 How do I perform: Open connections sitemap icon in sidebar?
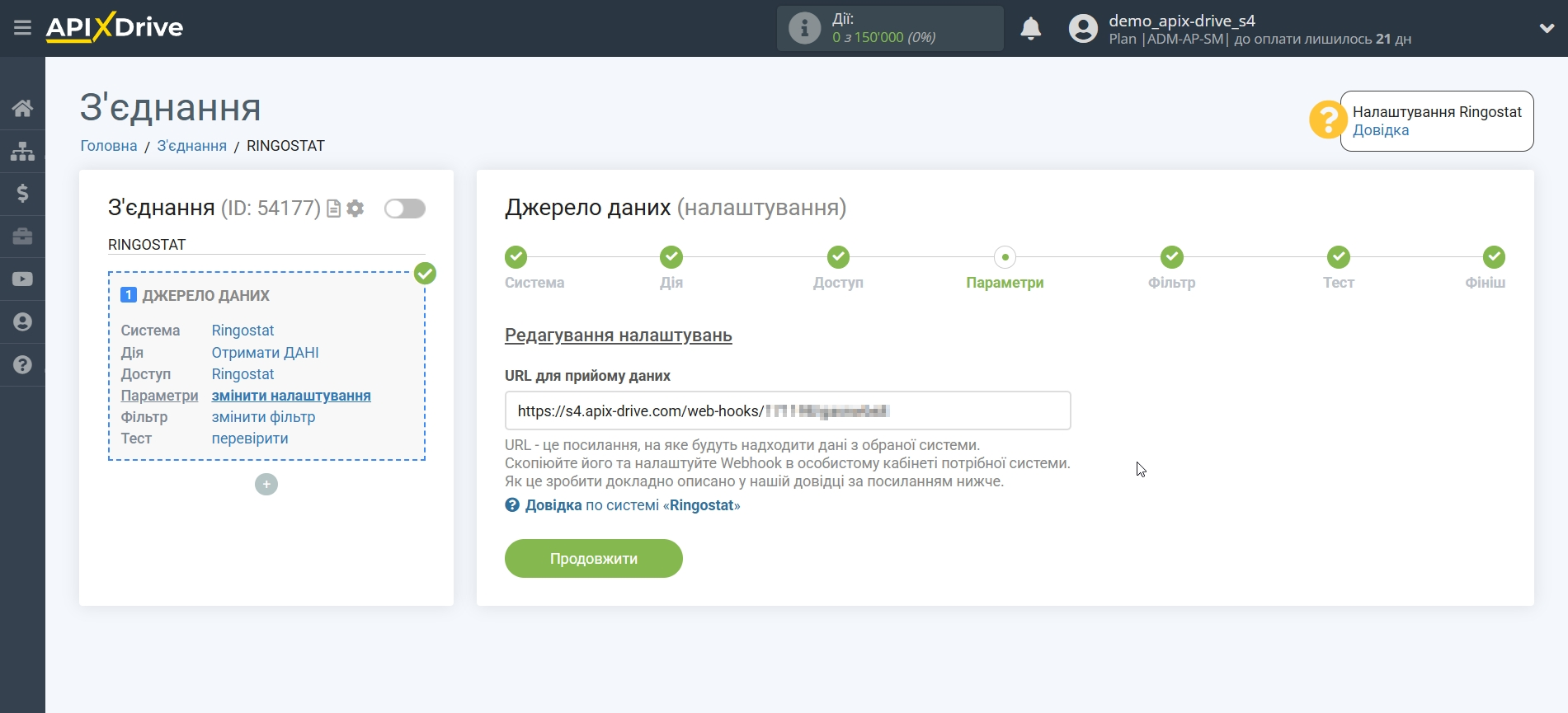pyautogui.click(x=22, y=151)
